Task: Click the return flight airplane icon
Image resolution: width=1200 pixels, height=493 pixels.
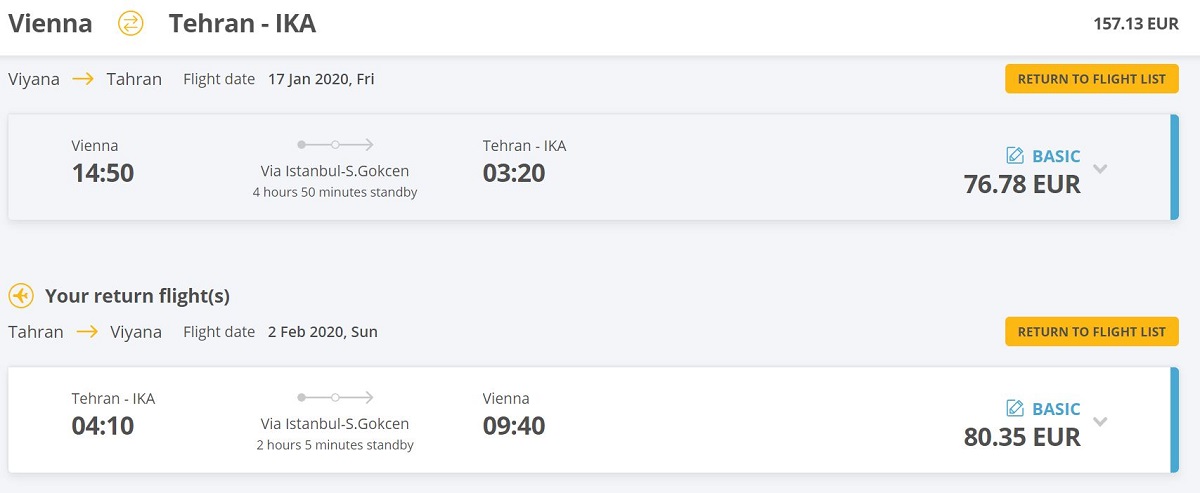Action: coord(21,296)
